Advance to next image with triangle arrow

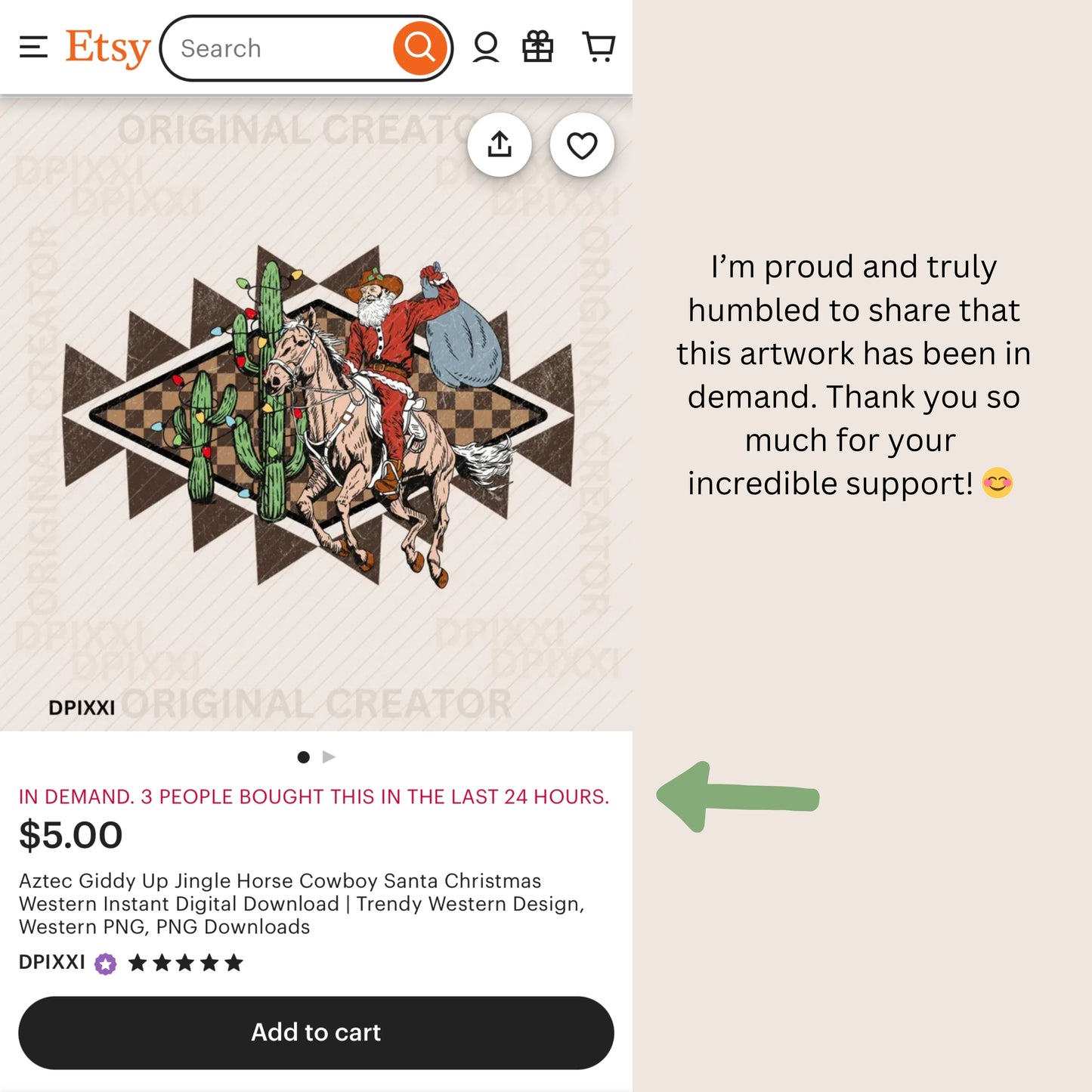[x=329, y=757]
